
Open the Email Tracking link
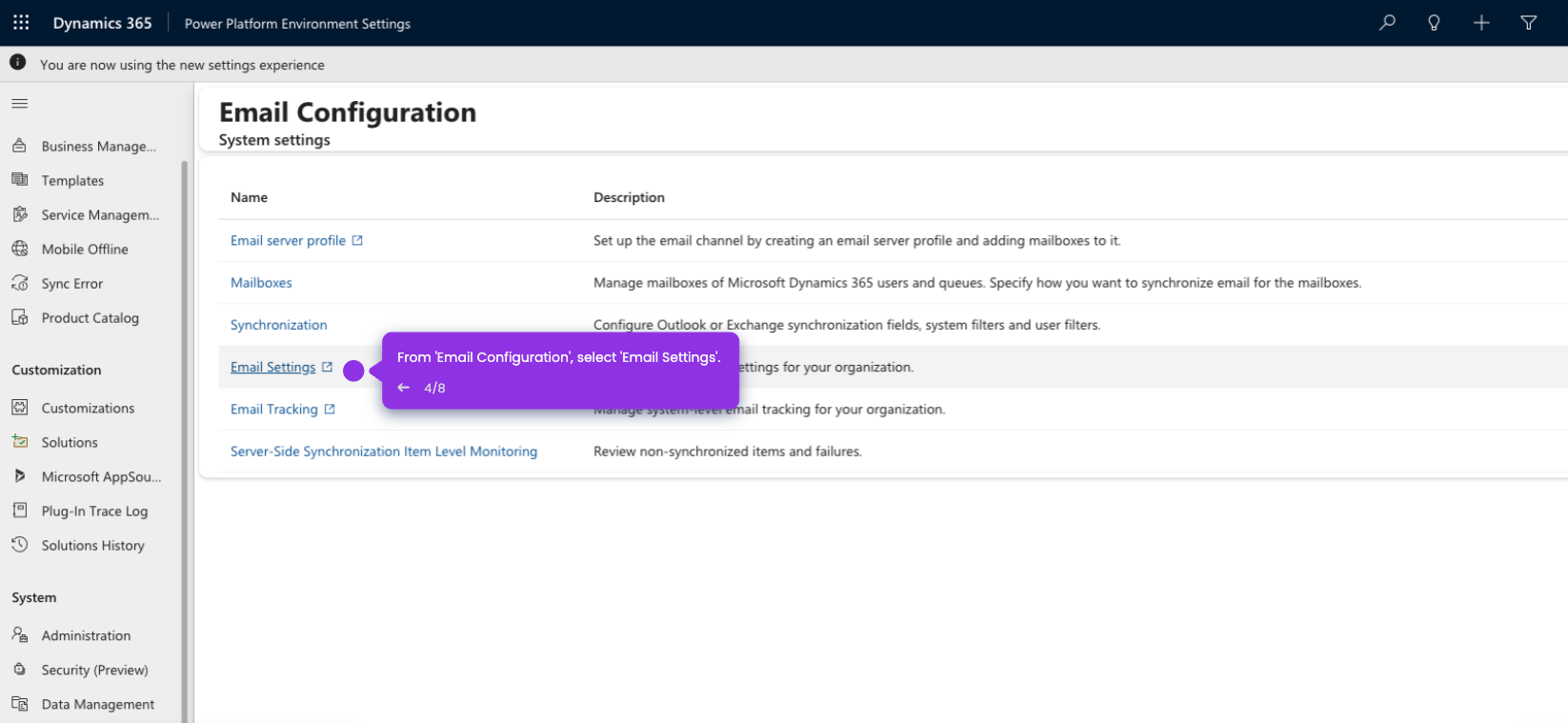[x=274, y=409]
